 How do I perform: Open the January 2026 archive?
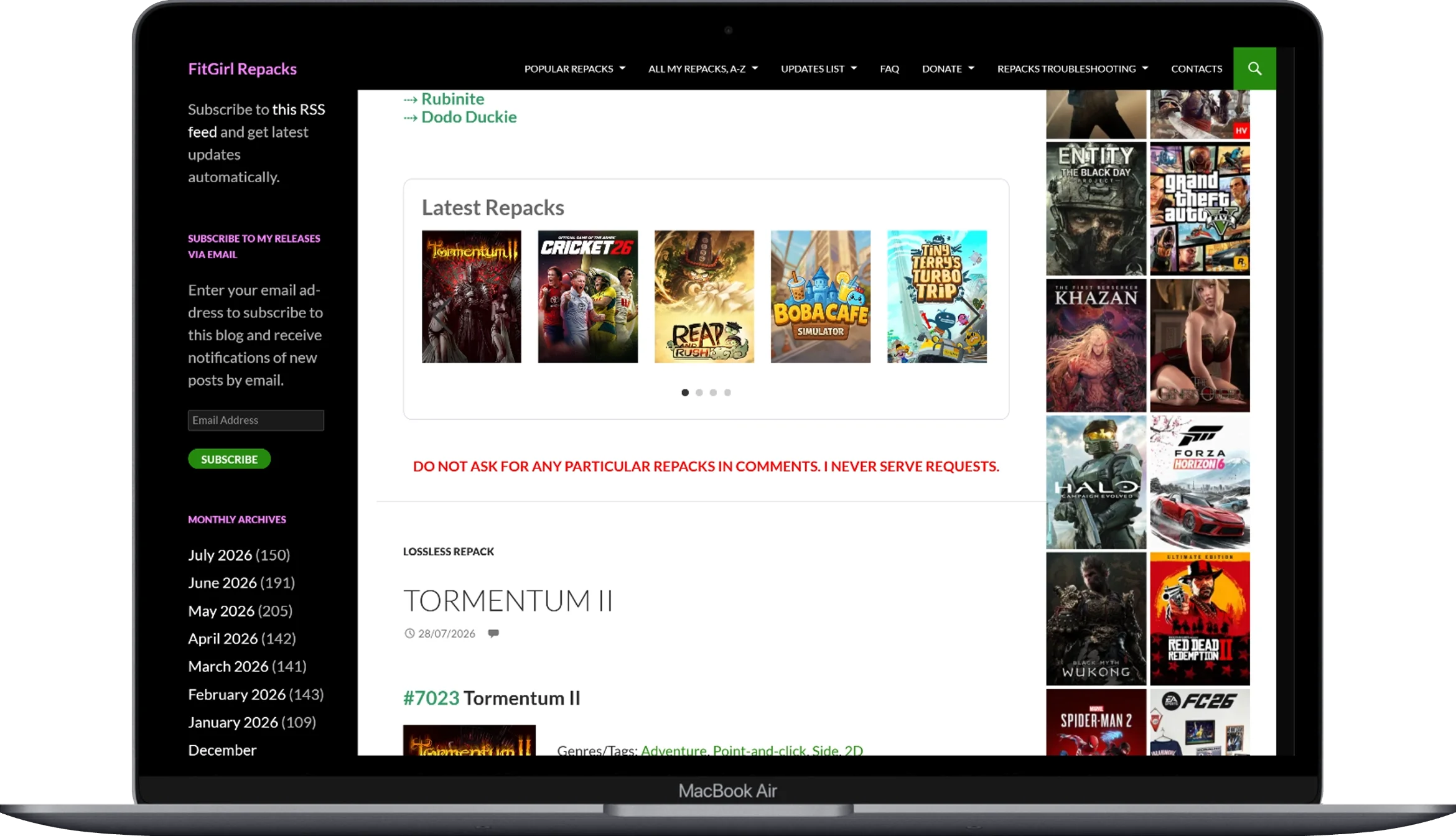tap(233, 723)
